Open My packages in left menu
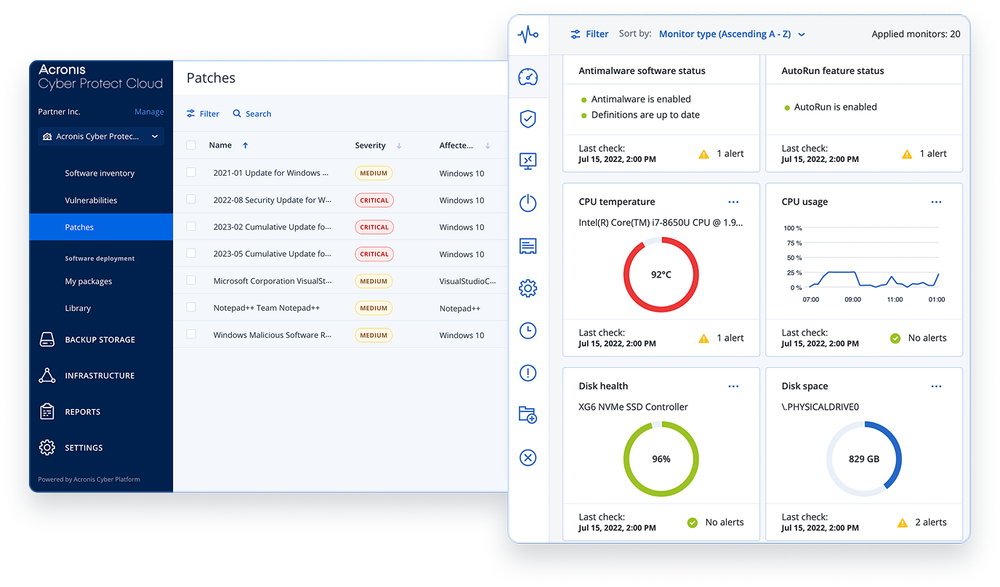 tap(88, 281)
